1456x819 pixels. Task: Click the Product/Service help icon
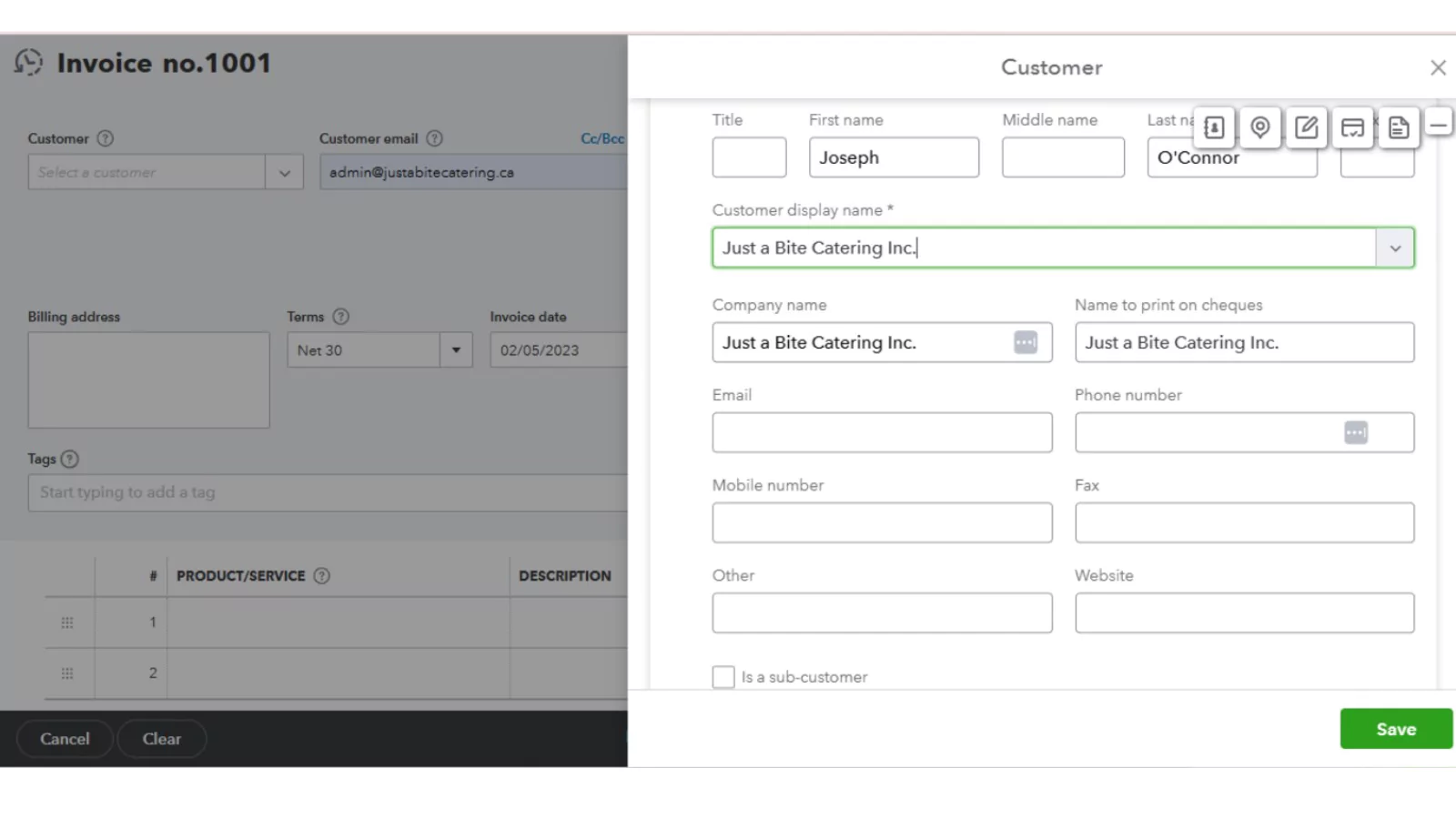coord(321,575)
